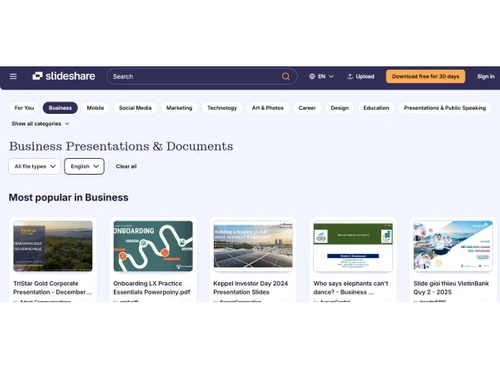The image size is (500, 375).
Task: Open the EN language dropdown
Action: click(x=321, y=76)
